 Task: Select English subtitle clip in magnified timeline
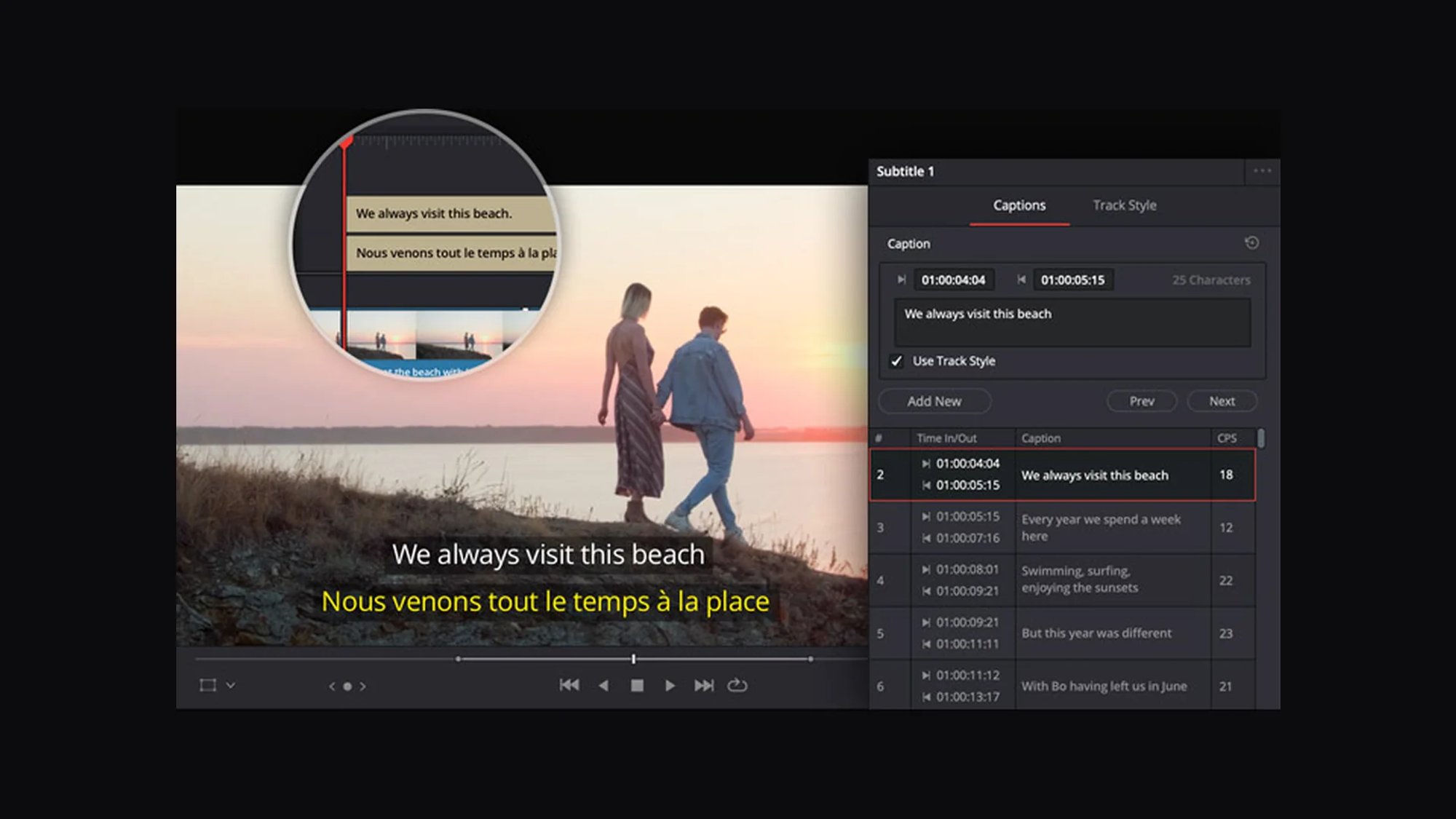pyautogui.click(x=451, y=213)
